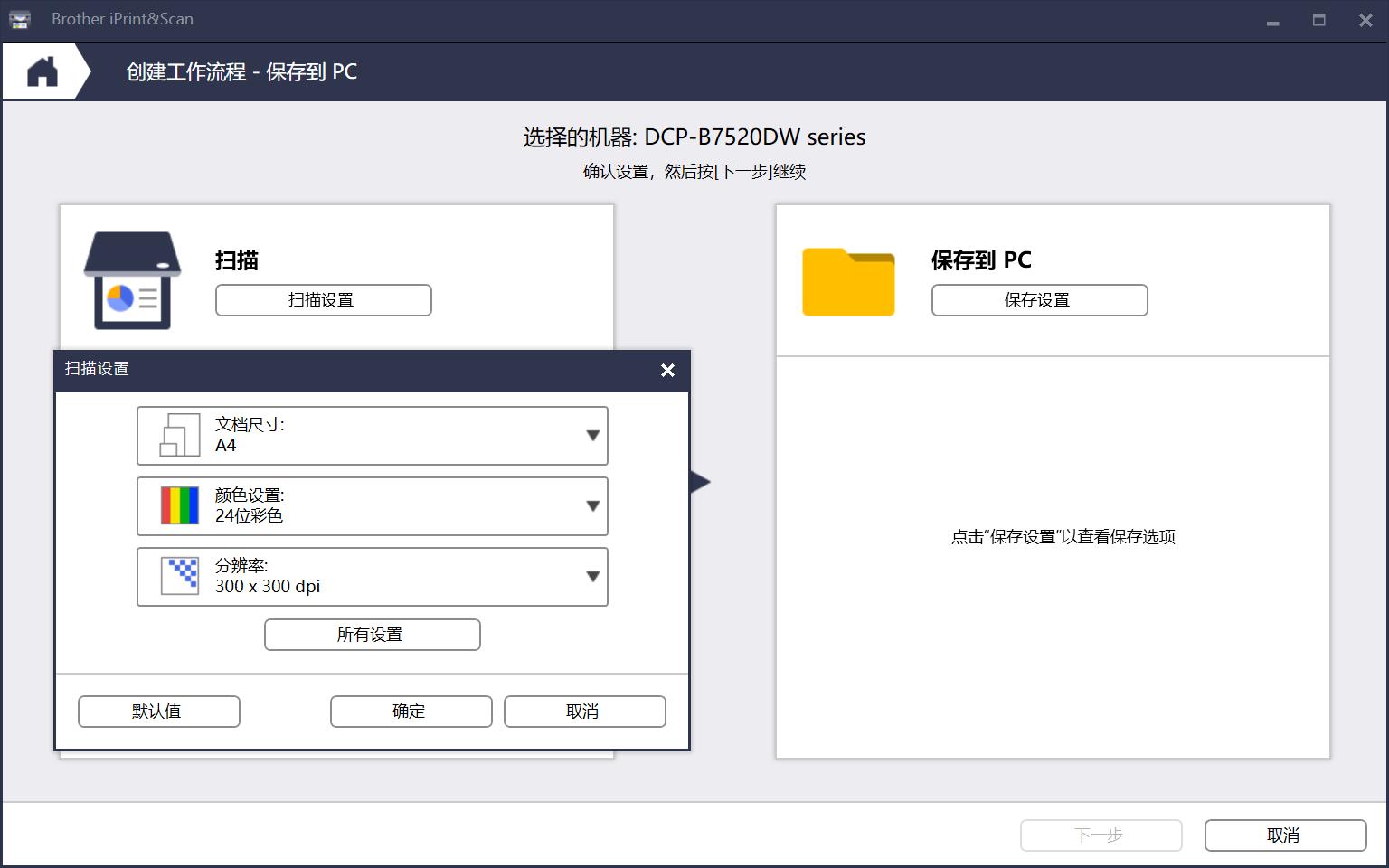The height and width of the screenshot is (868, 1389).
Task: Click the checkerboard resolution icon beside 分辨率
Action: pos(178,576)
